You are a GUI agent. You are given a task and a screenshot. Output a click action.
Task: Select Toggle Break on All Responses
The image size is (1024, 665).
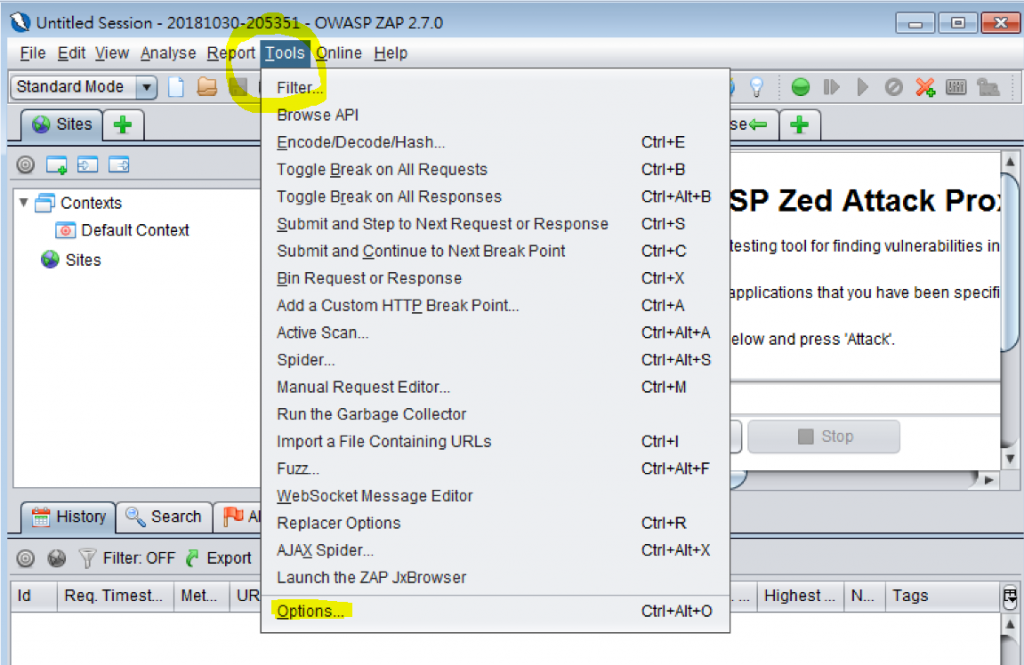[495, 197]
